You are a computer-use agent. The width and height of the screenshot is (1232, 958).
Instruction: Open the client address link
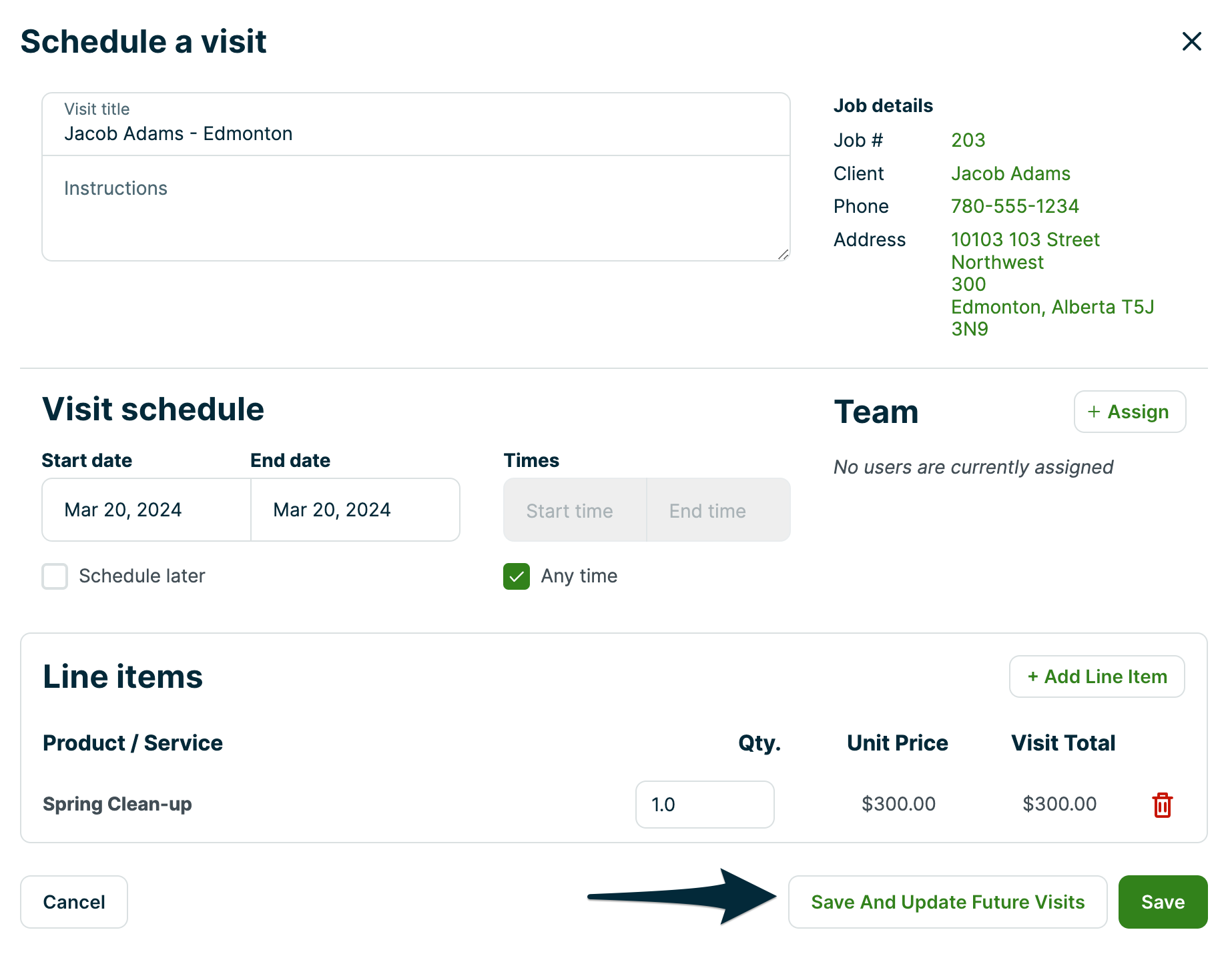point(1025,284)
